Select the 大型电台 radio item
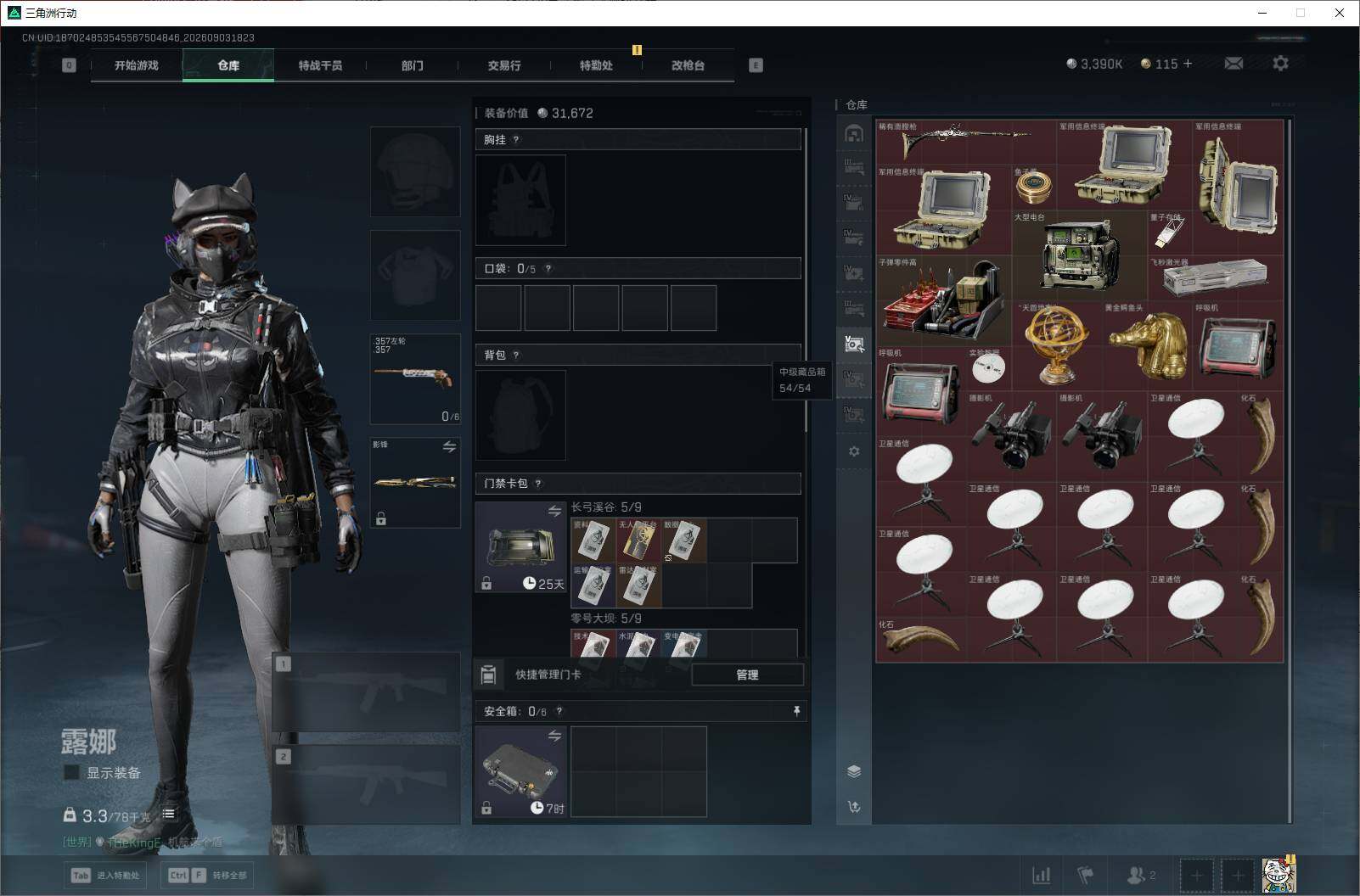This screenshot has height=896, width=1360. point(1079,255)
